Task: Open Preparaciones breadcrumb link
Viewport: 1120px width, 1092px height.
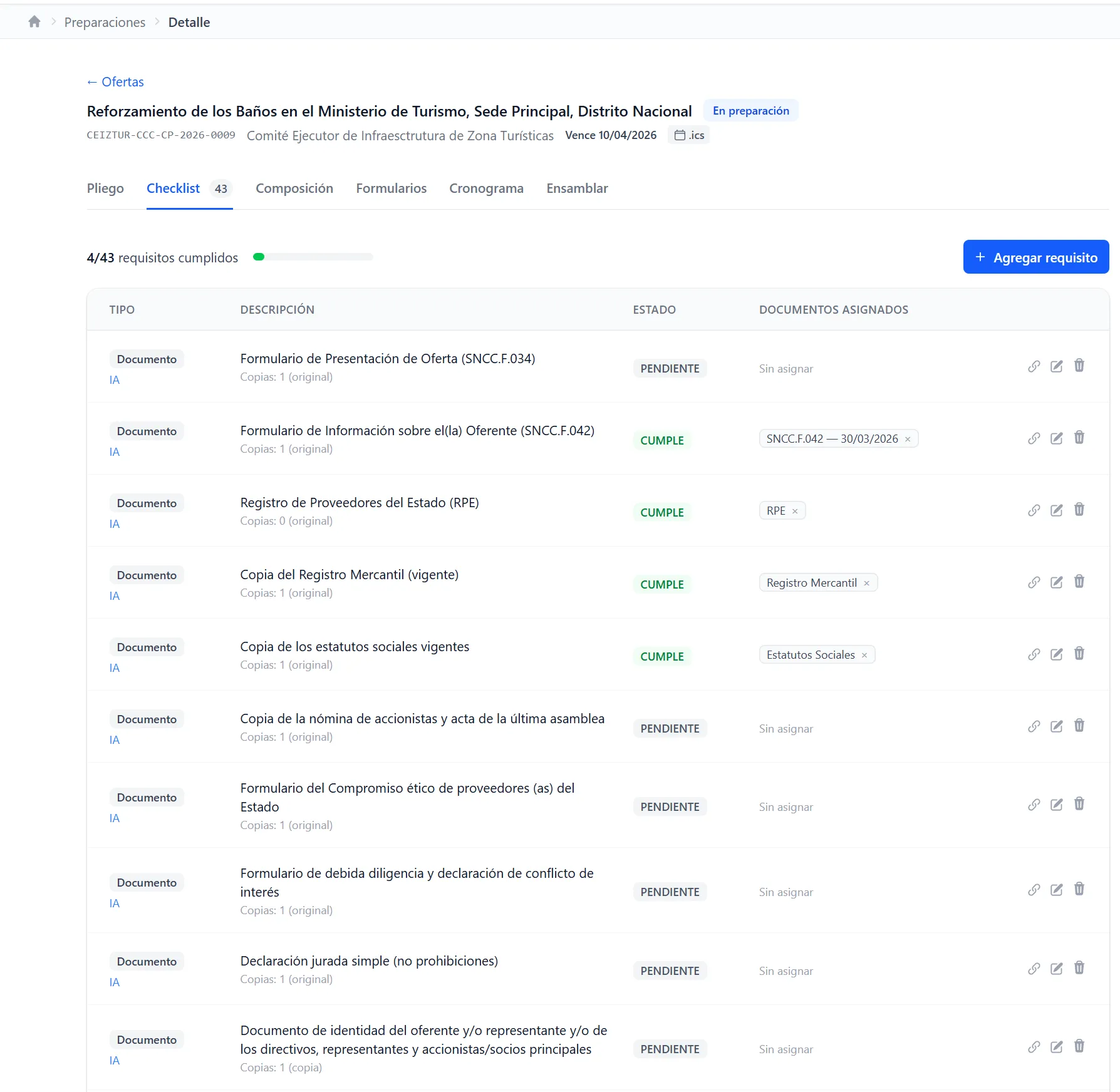Action: click(x=105, y=22)
